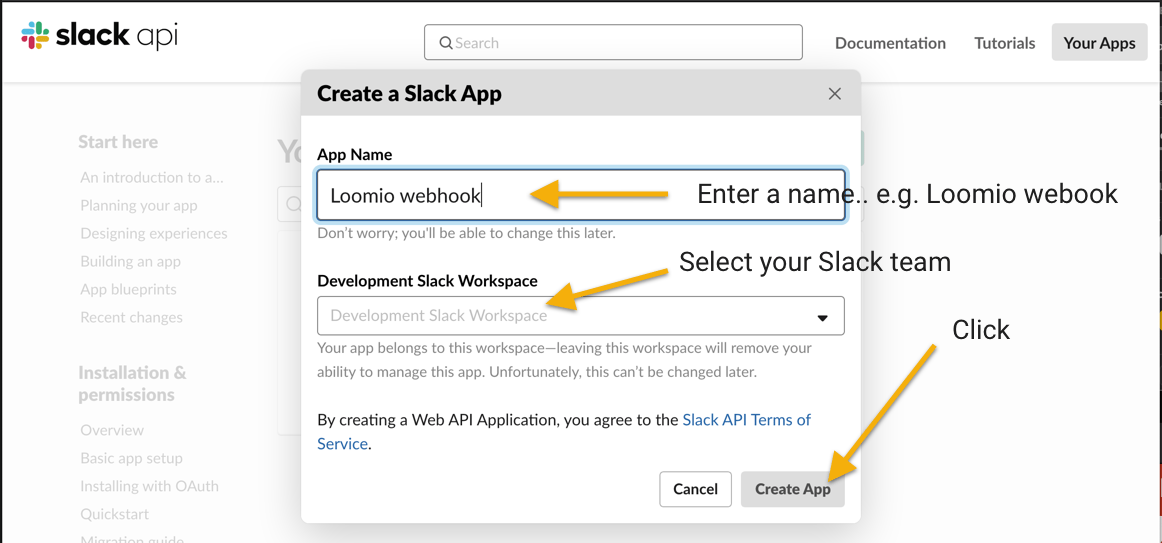The width and height of the screenshot is (1162, 543).
Task: Open Designing experiences sidebar link
Action: click(x=153, y=233)
